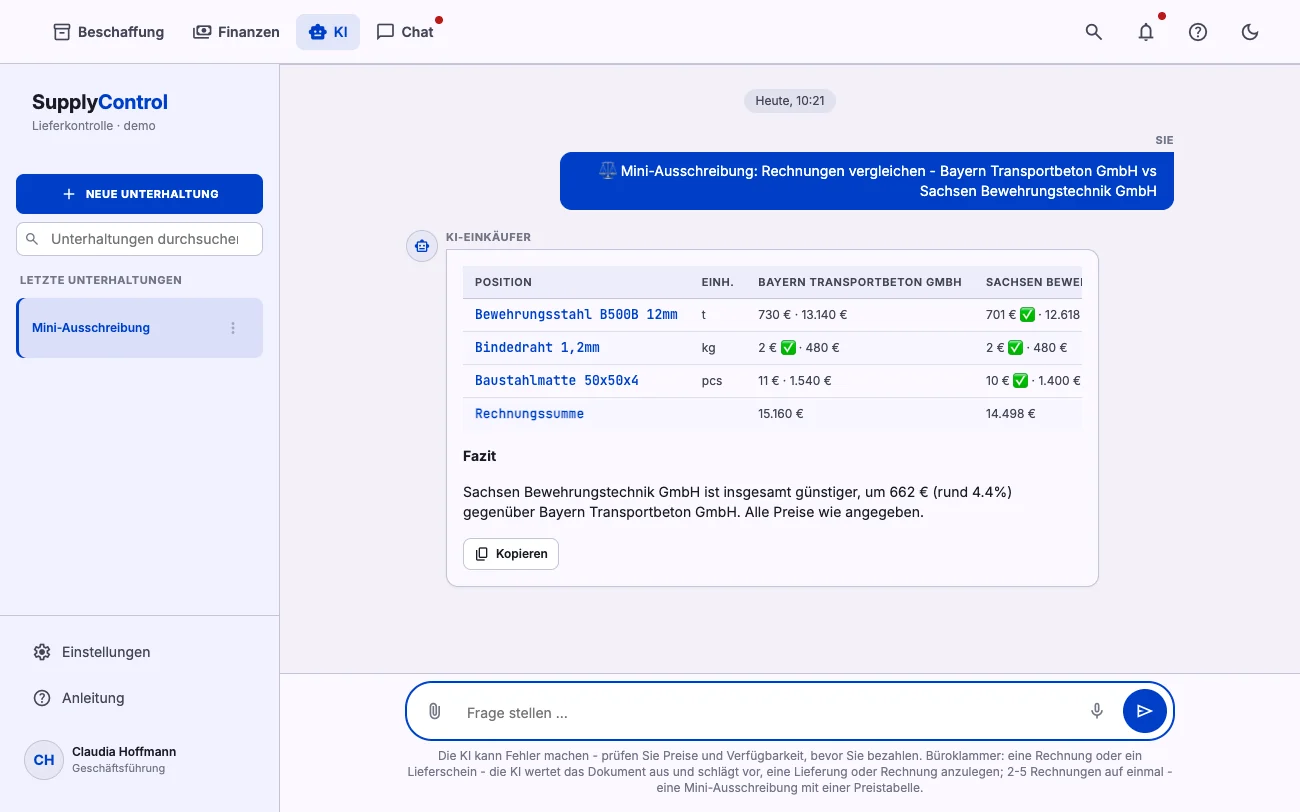Image resolution: width=1300 pixels, height=812 pixels.
Task: Click the Frage stellen message input
Action: click(x=768, y=713)
